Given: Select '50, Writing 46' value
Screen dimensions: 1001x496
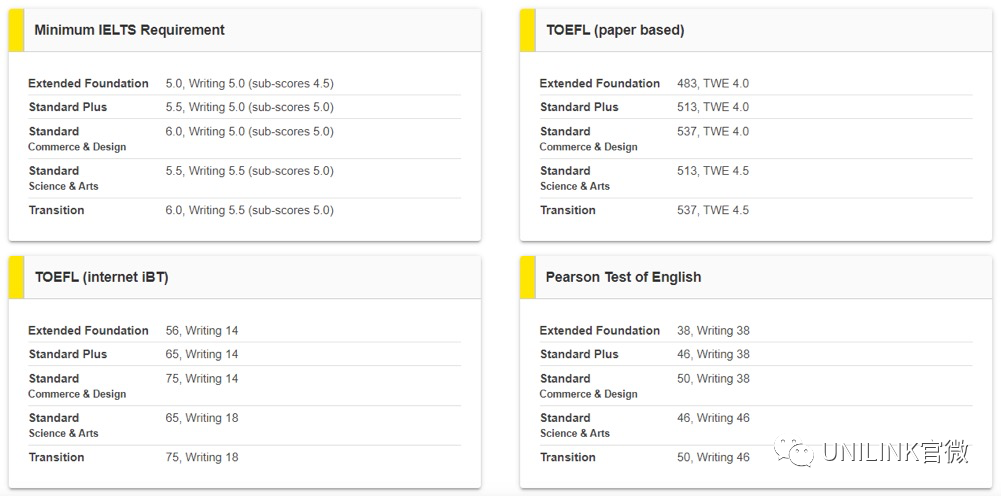Looking at the screenshot, I should [713, 458].
